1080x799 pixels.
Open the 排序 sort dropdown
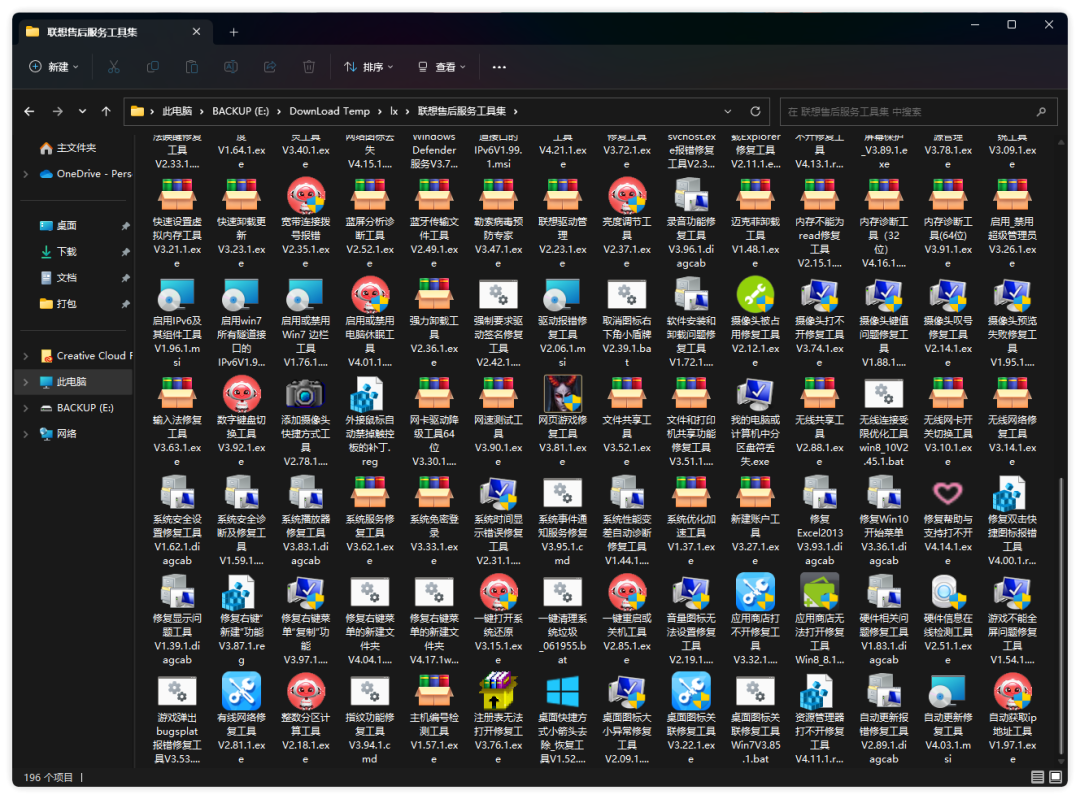[x=368, y=67]
